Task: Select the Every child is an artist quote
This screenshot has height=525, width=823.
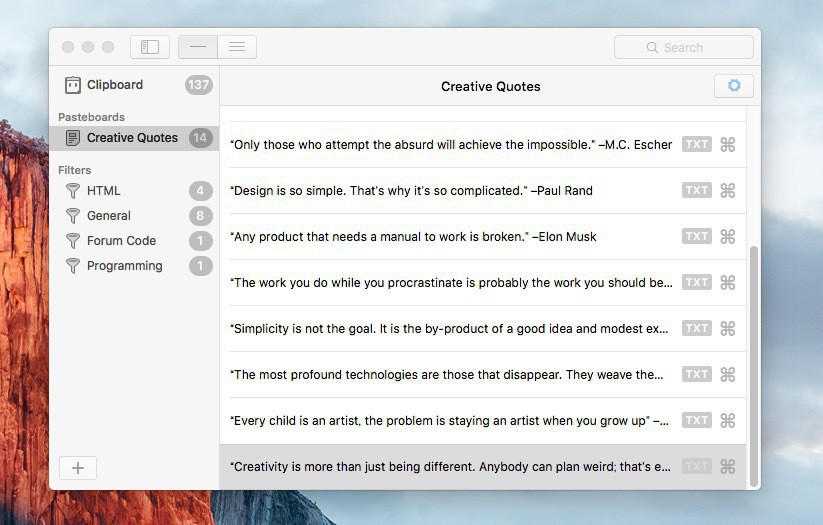Action: coord(483,421)
